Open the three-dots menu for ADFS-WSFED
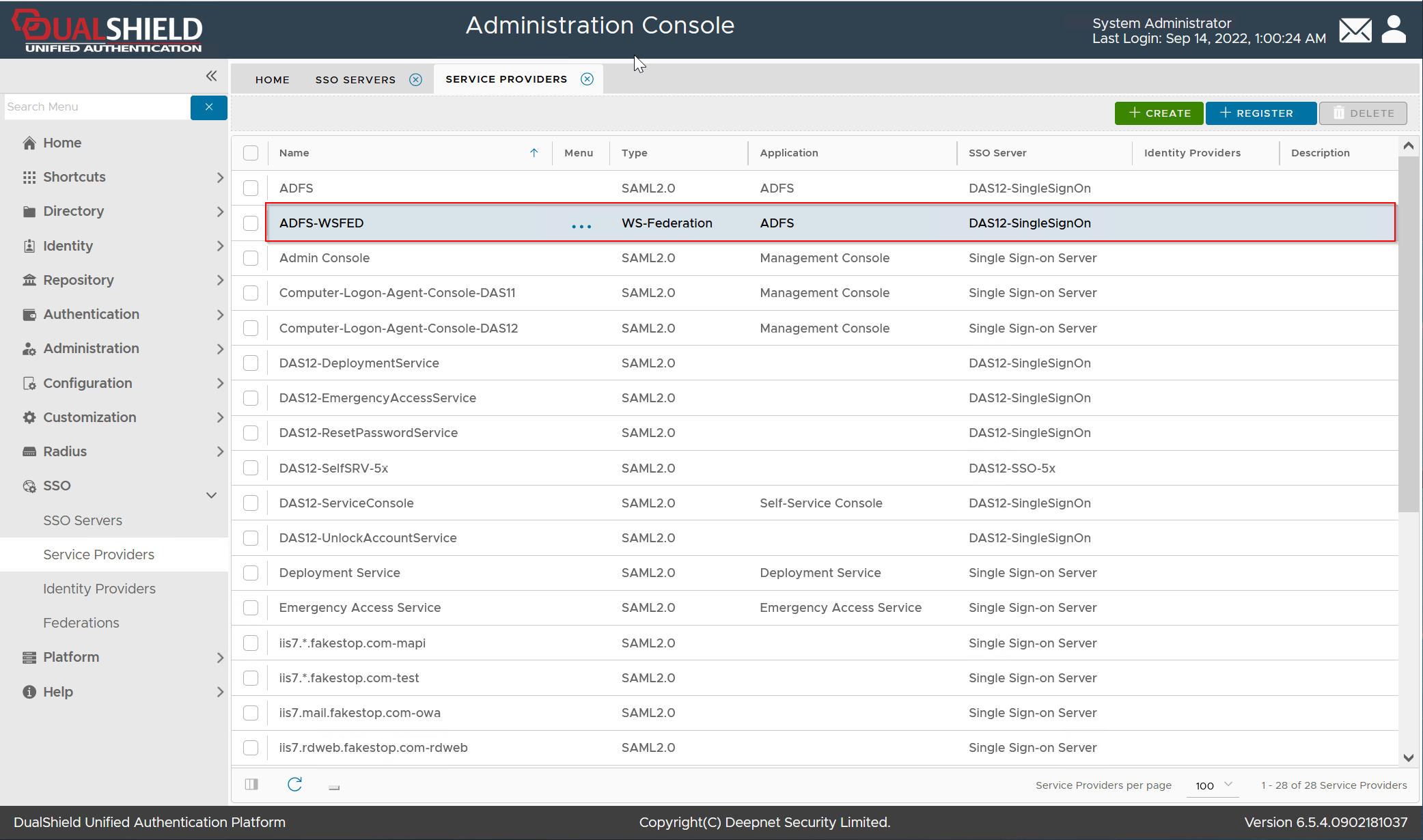The height and width of the screenshot is (840, 1423). (x=581, y=225)
